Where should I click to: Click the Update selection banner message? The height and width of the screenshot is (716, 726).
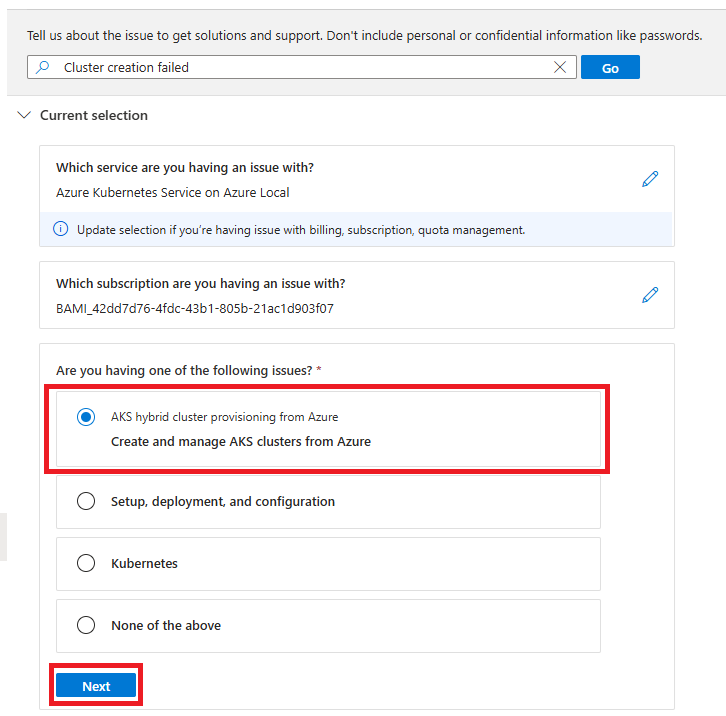tap(300, 230)
